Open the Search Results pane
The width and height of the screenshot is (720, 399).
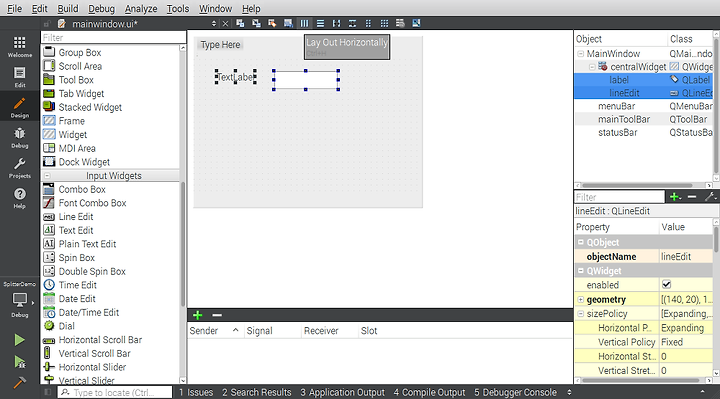257,392
